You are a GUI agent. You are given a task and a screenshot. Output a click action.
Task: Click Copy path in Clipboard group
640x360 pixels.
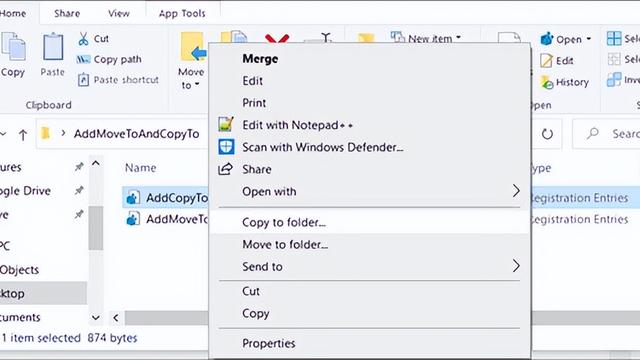tap(109, 60)
